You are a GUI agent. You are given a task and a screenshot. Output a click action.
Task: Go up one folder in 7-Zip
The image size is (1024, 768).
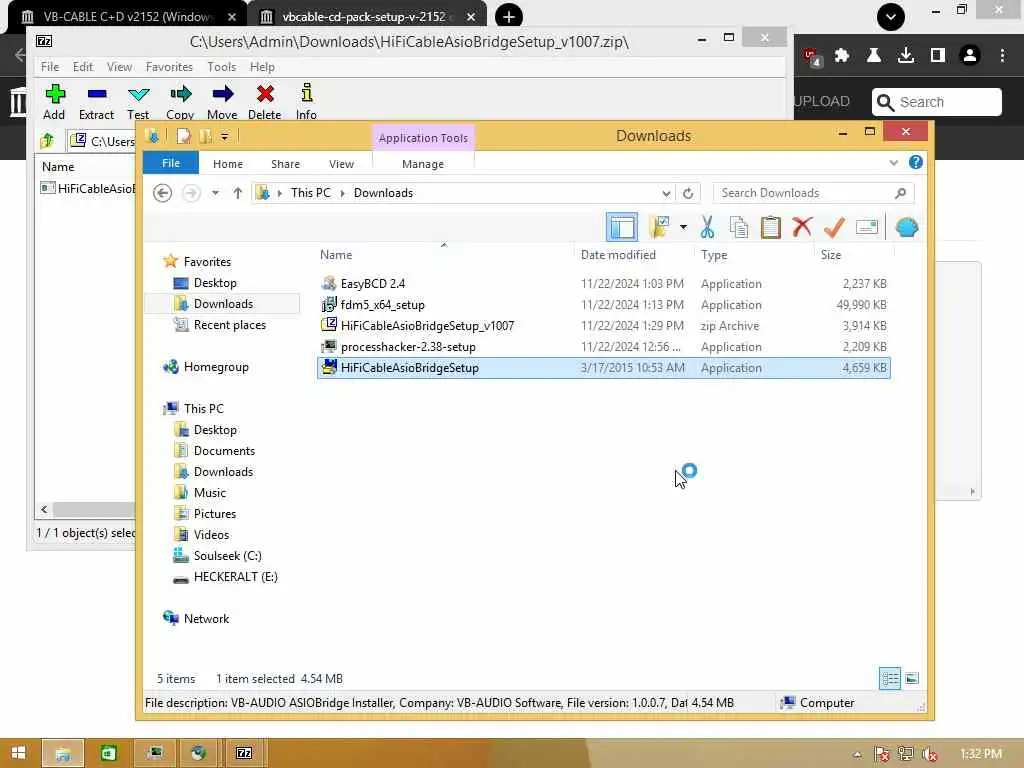click(46, 140)
